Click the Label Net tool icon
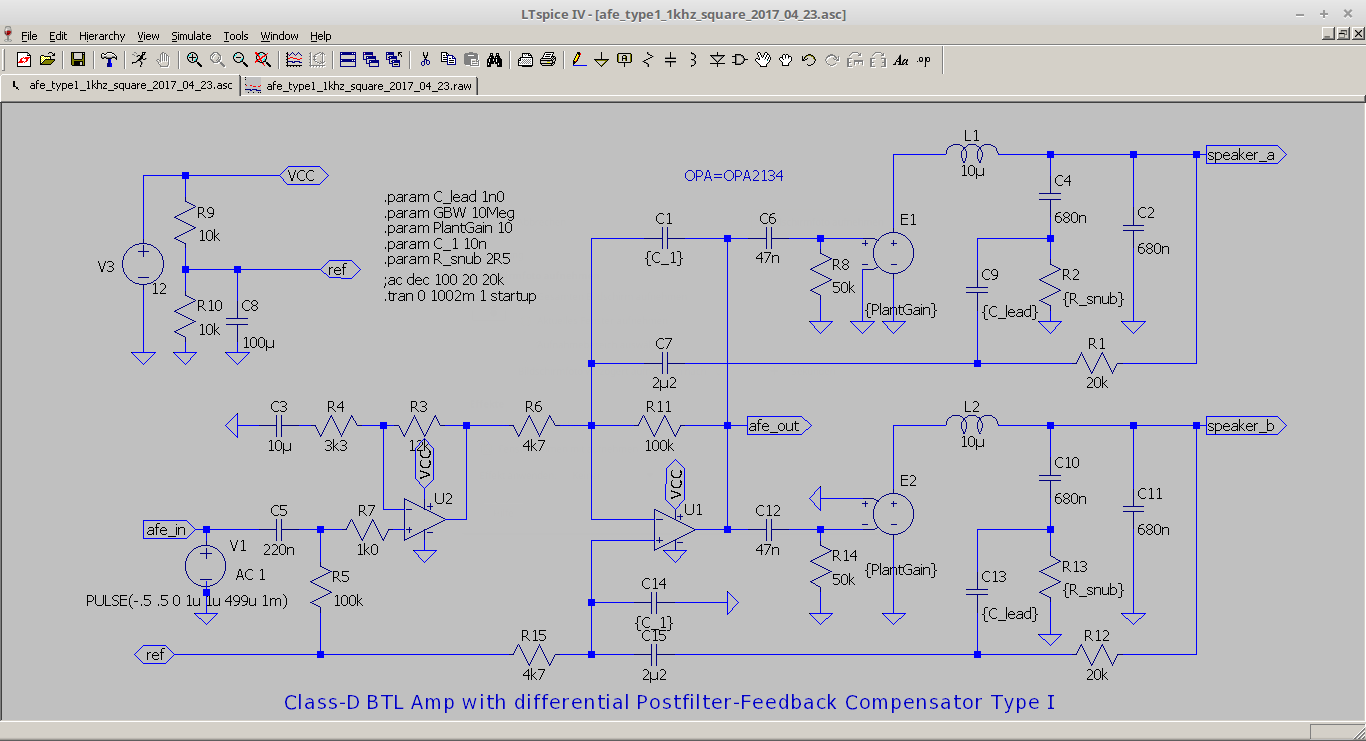1366x741 pixels. [x=625, y=60]
